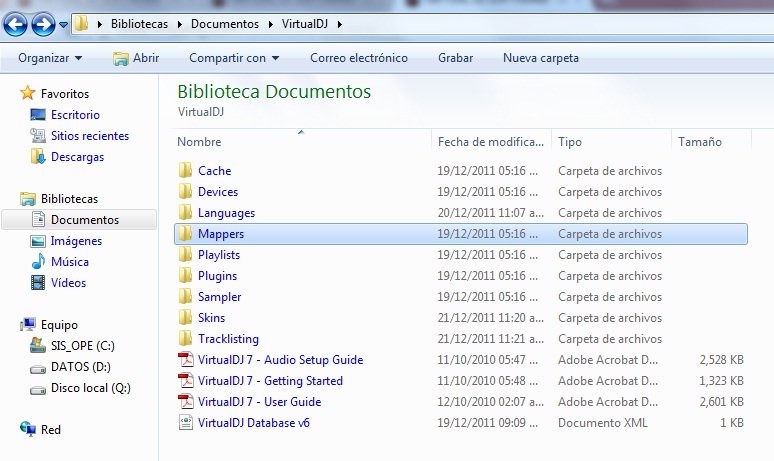Click the date '20/12/2011 11:07 a...' cell

(x=491, y=213)
